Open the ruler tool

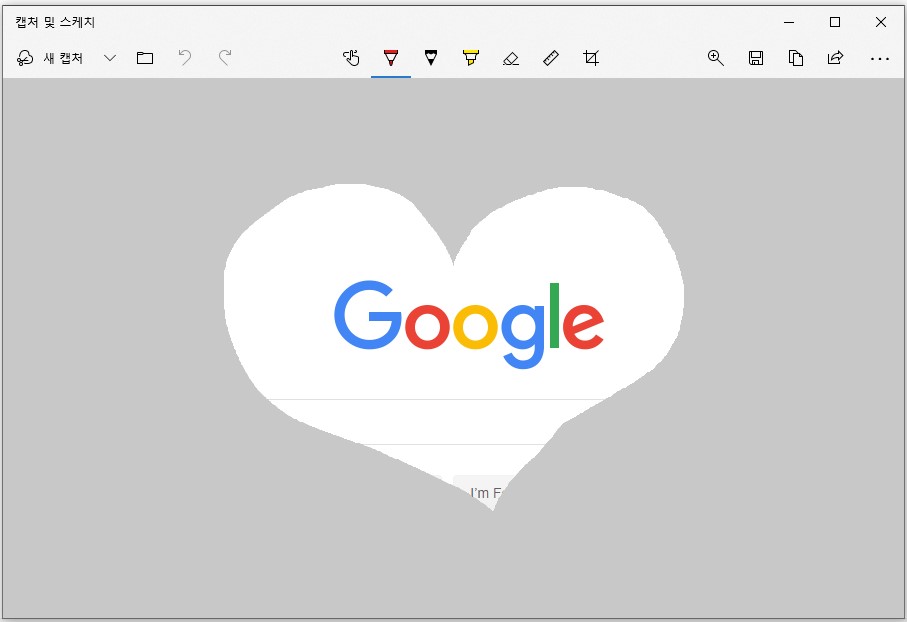(551, 58)
